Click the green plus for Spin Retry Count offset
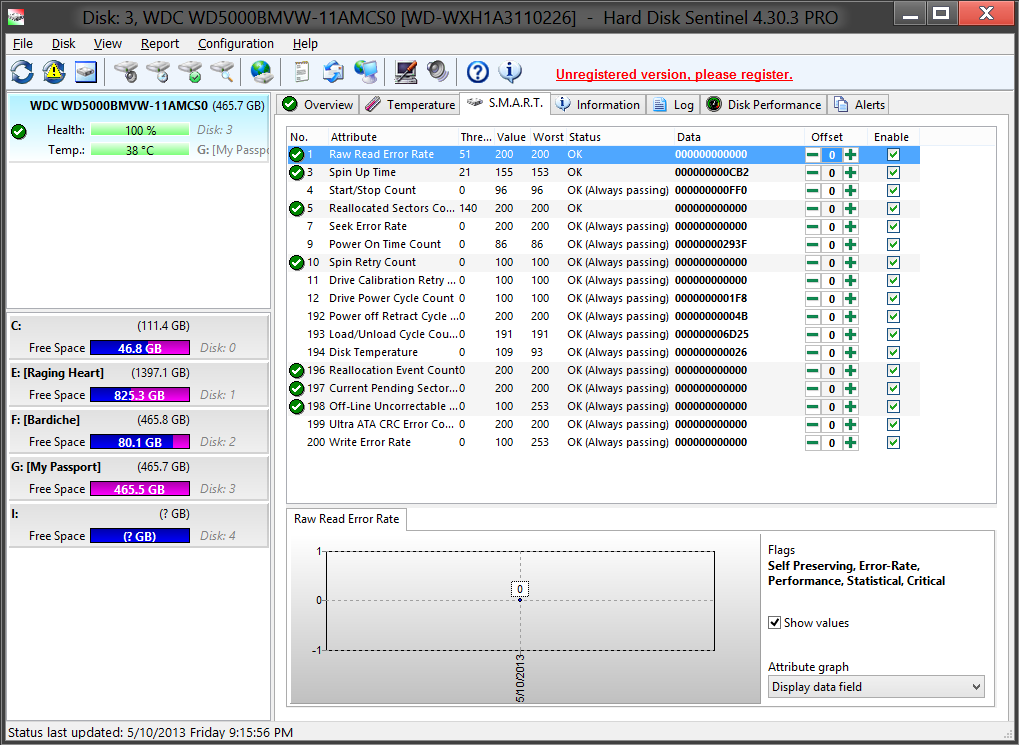The height and width of the screenshot is (745, 1019). [x=850, y=263]
